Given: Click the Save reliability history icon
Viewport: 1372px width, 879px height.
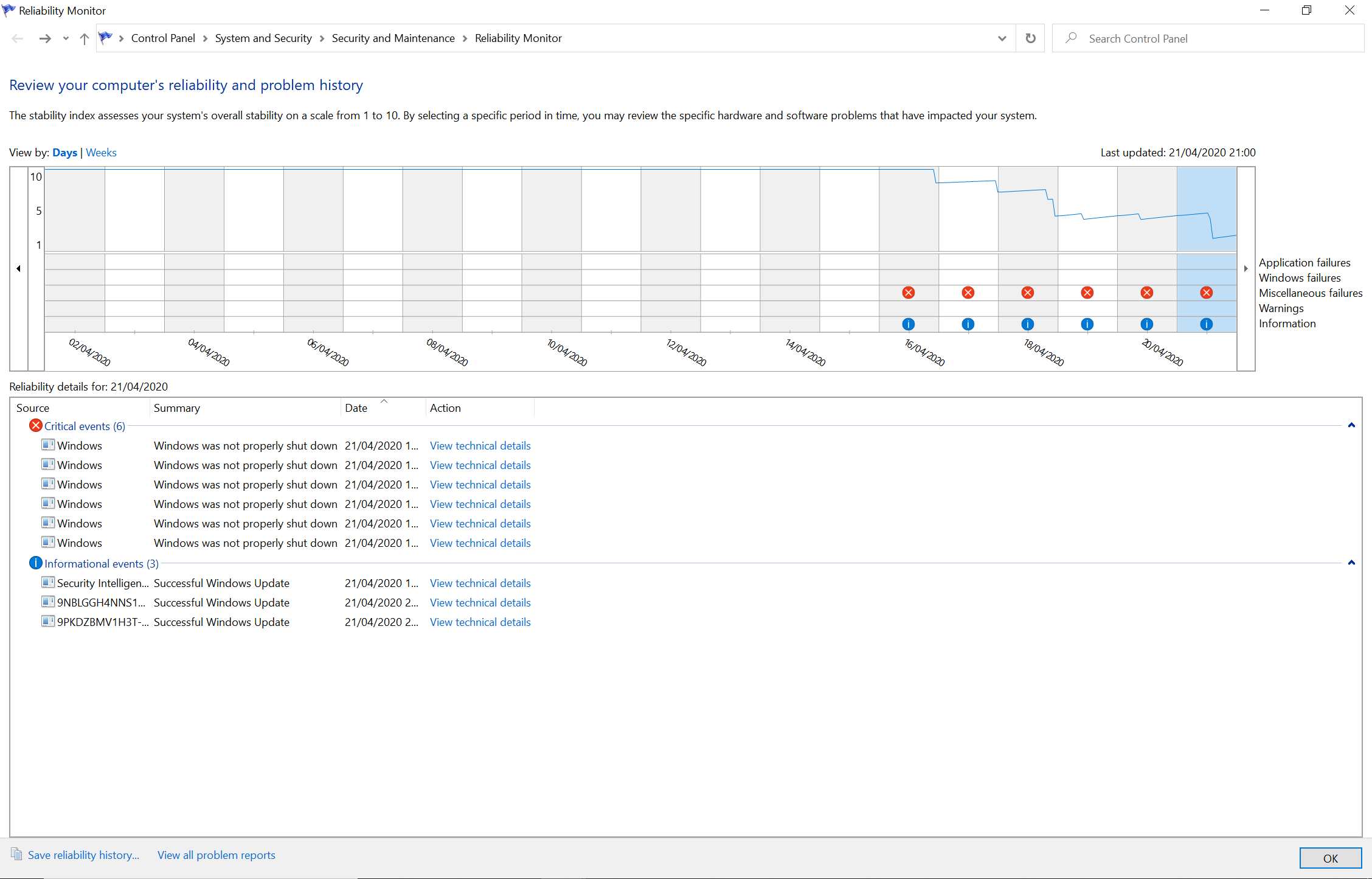Looking at the screenshot, I should pyautogui.click(x=16, y=854).
